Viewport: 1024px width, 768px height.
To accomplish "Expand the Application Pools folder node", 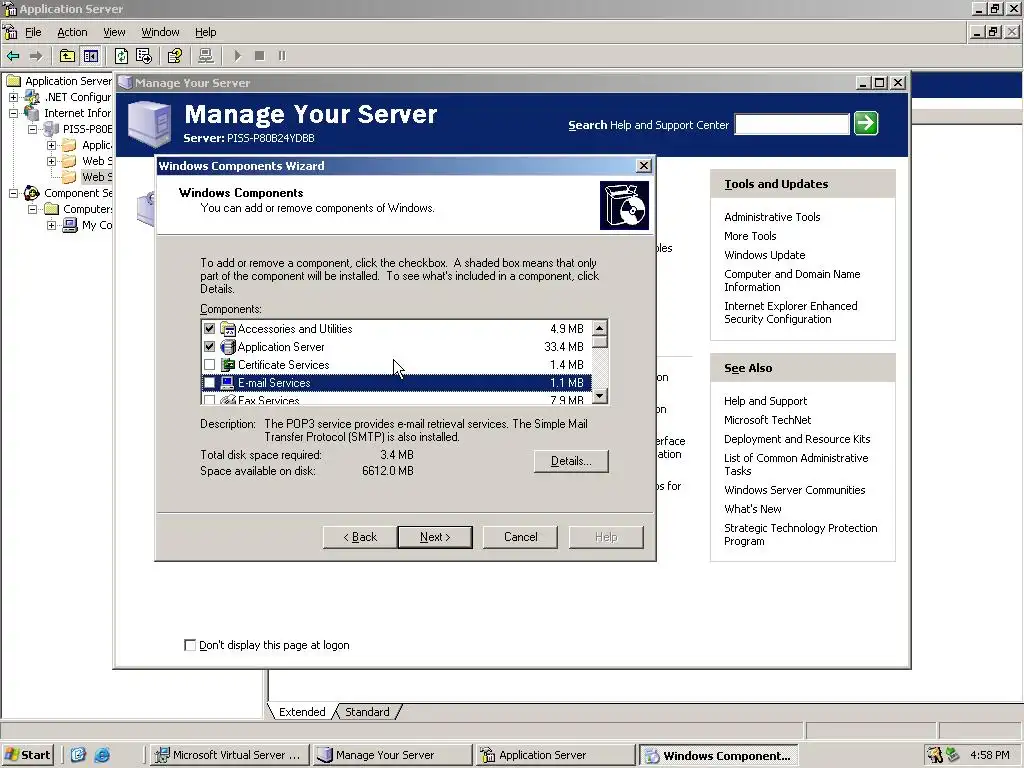I will (x=51, y=145).
